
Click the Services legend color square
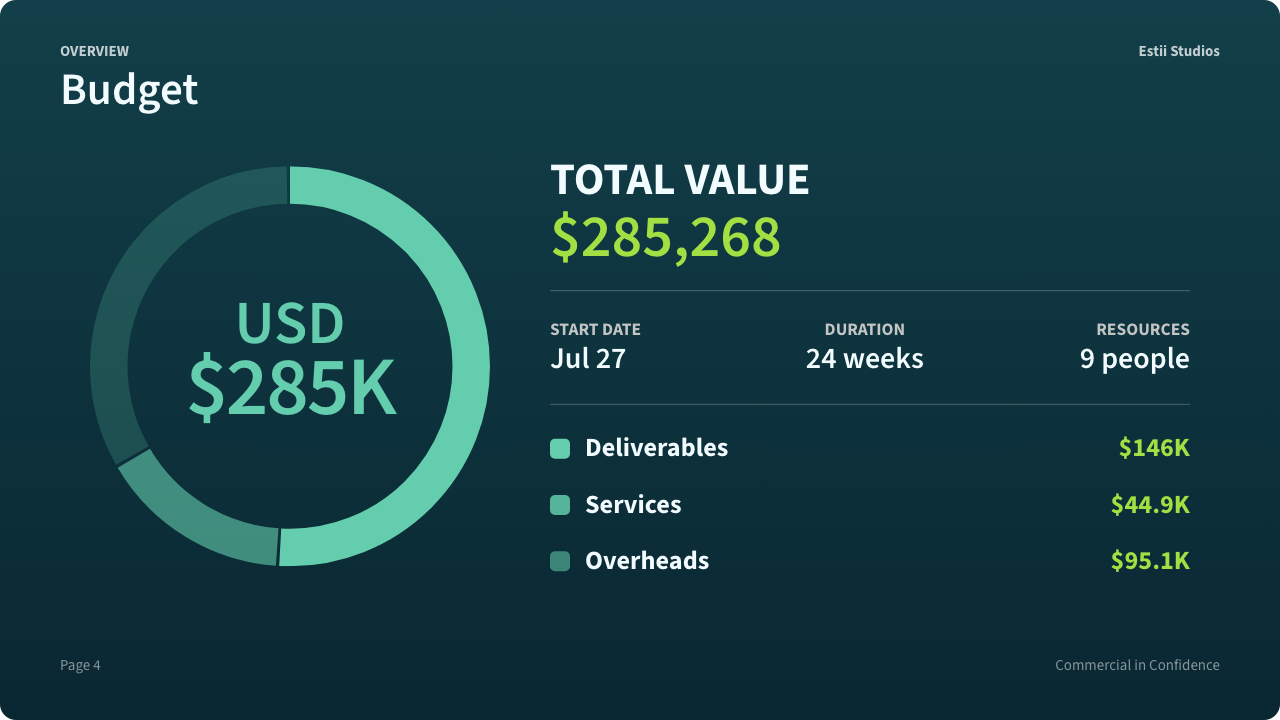(x=560, y=505)
